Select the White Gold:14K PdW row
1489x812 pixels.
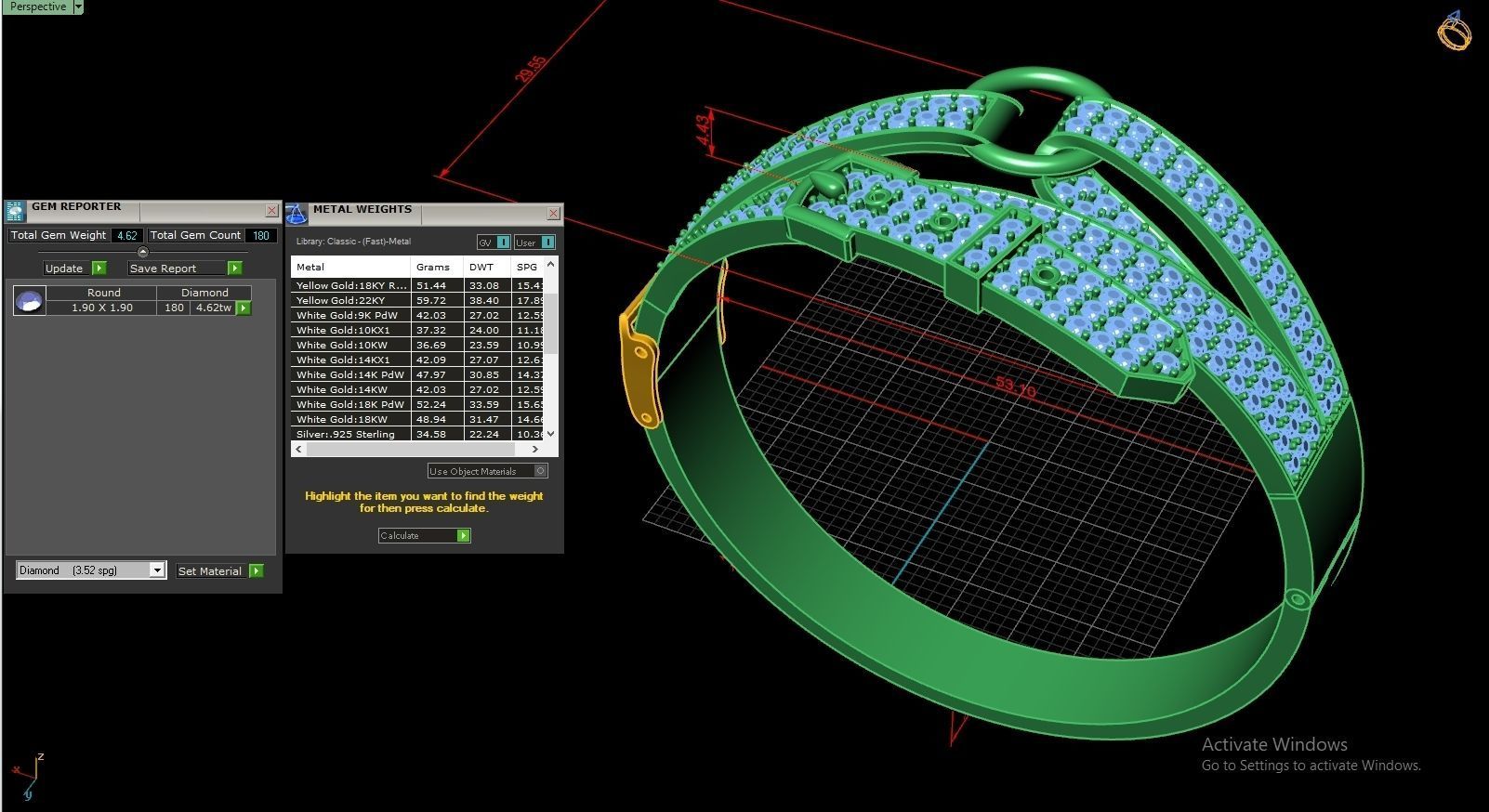coord(418,374)
